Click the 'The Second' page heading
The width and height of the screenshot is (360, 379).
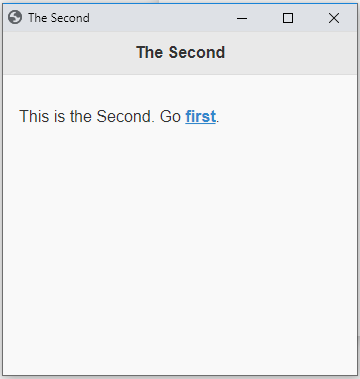click(181, 52)
